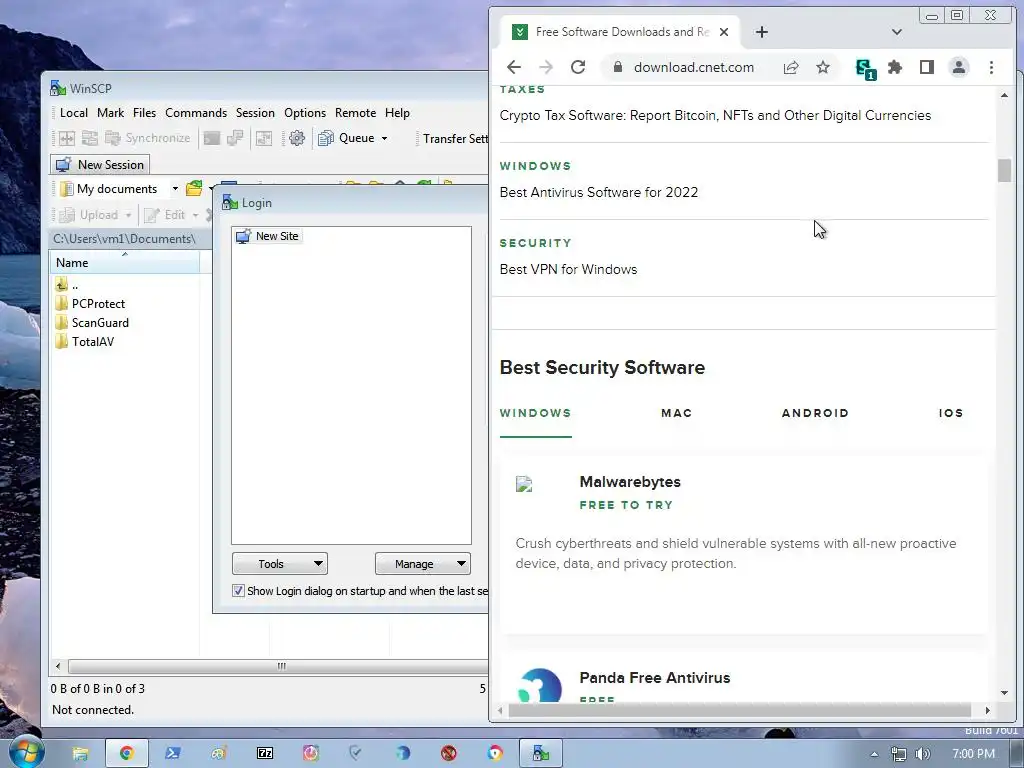Open the Help menu in WinSCP

click(x=397, y=113)
